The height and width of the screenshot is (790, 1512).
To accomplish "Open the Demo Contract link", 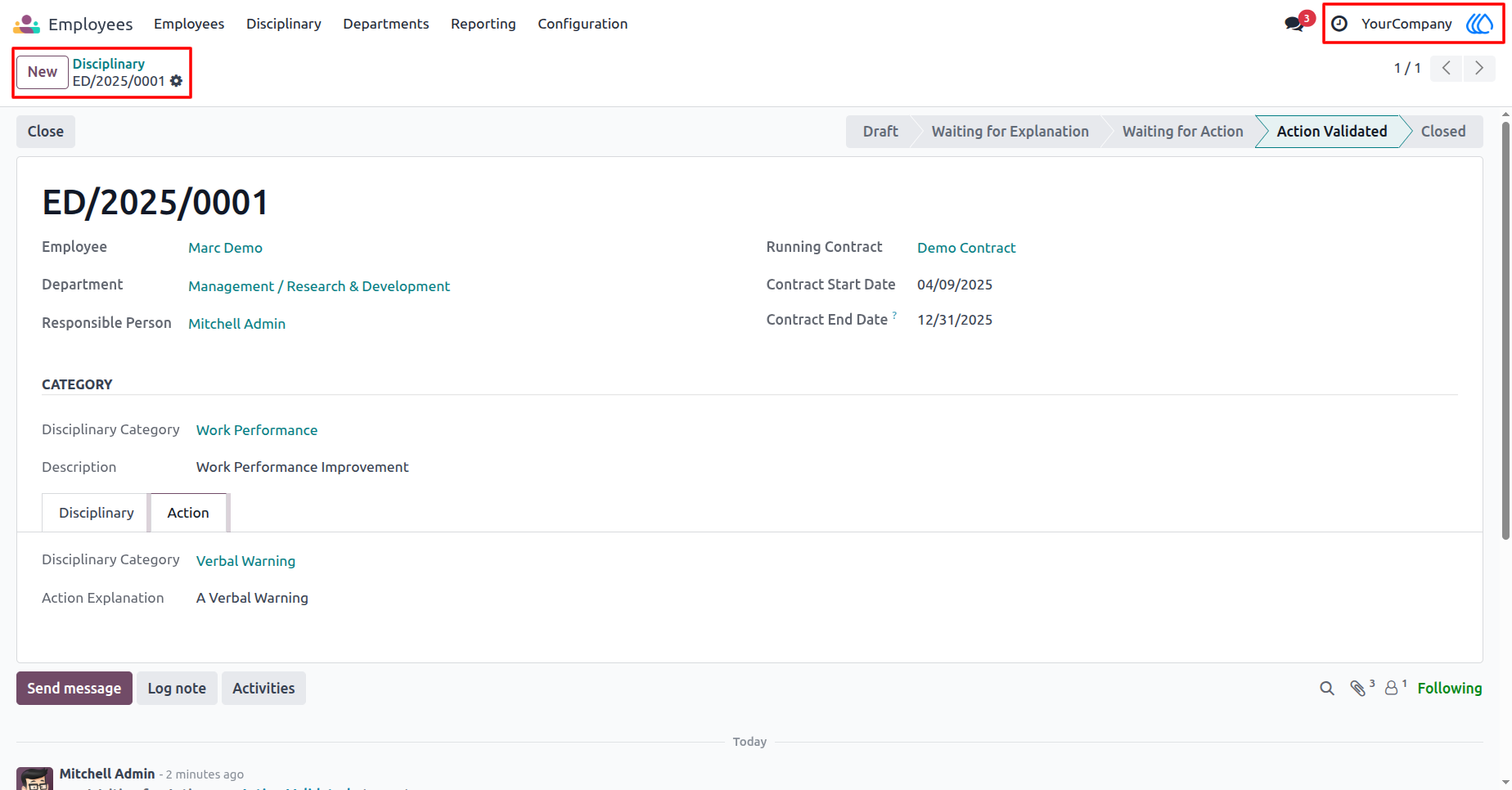I will tap(966, 248).
